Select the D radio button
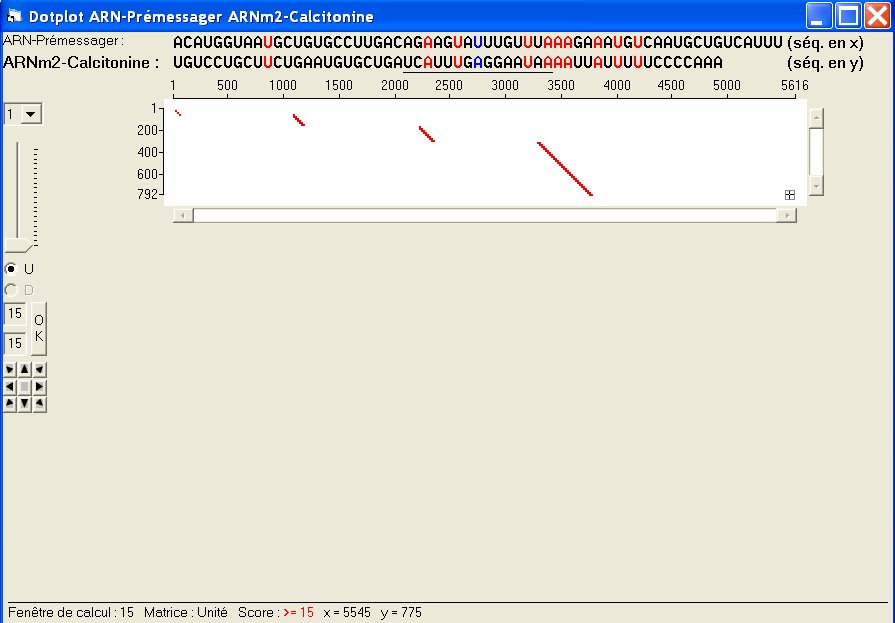The height and width of the screenshot is (623, 895). pos(10,289)
